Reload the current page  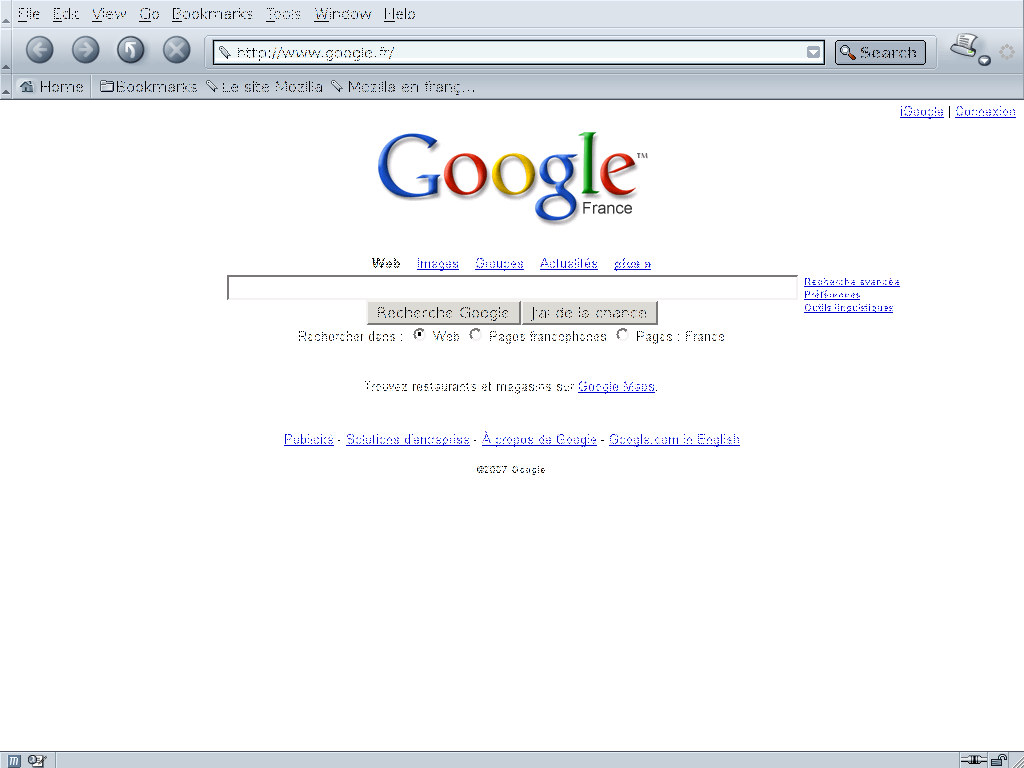[x=131, y=50]
